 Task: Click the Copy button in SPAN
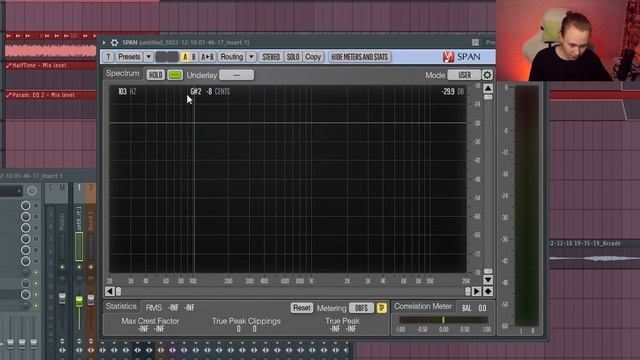point(313,57)
